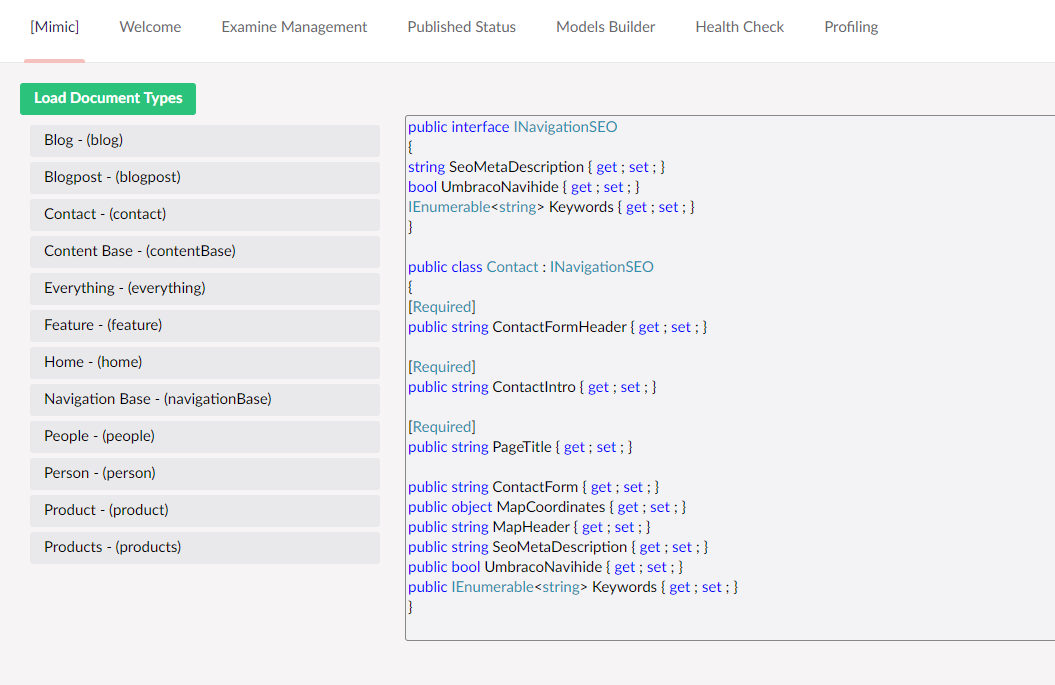The height and width of the screenshot is (685, 1055).
Task: Click the MapHeader property line
Action: [529, 527]
